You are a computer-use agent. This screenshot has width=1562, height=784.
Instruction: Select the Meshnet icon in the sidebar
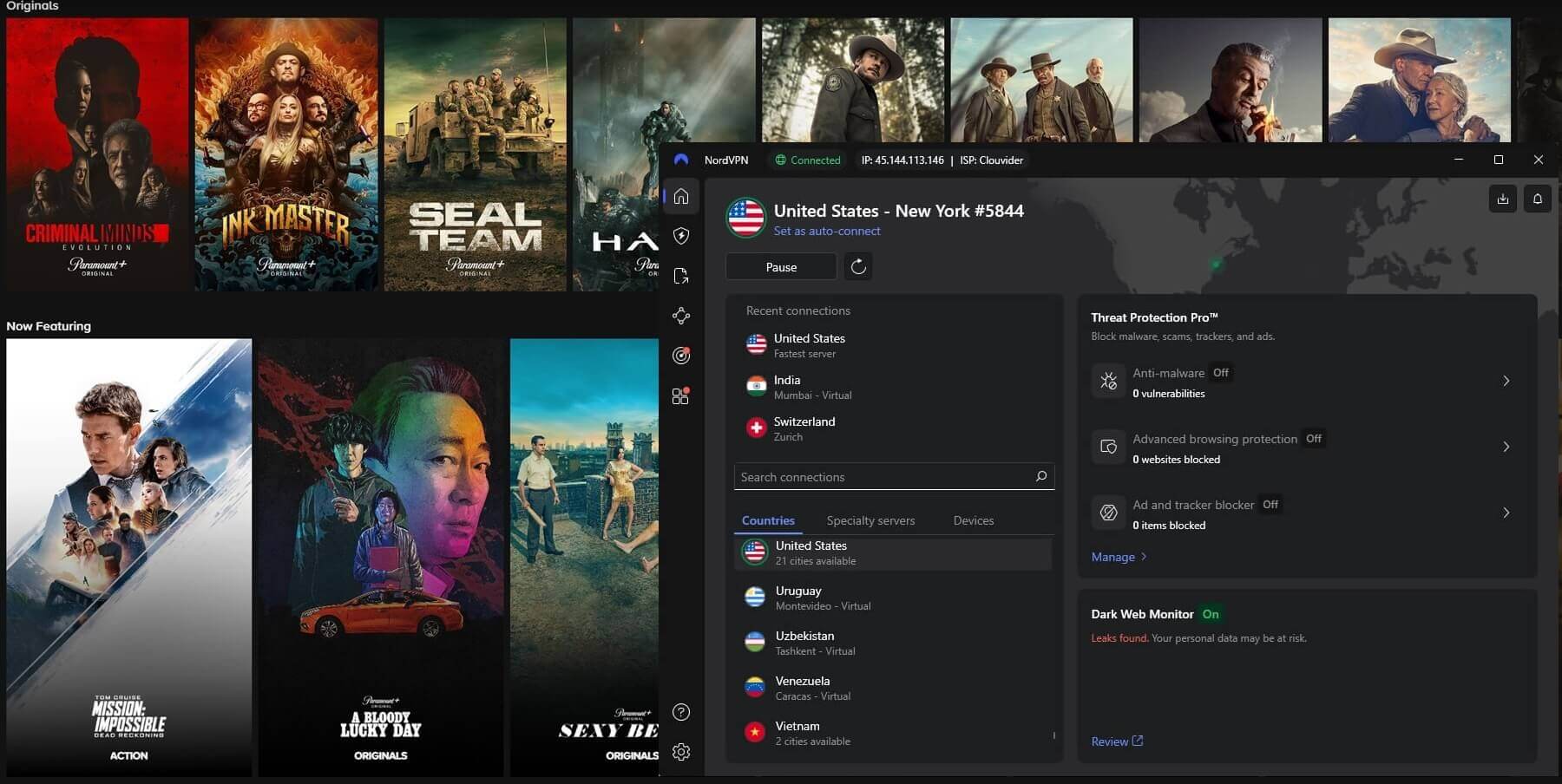pyautogui.click(x=681, y=316)
